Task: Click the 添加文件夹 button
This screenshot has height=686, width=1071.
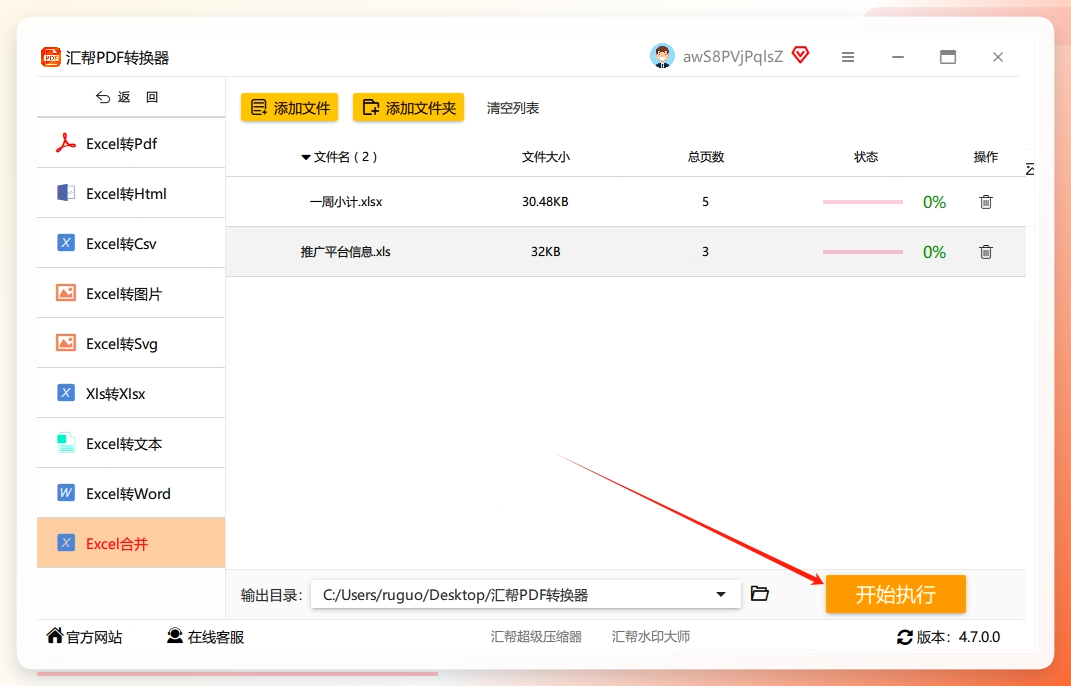Action: (x=408, y=107)
